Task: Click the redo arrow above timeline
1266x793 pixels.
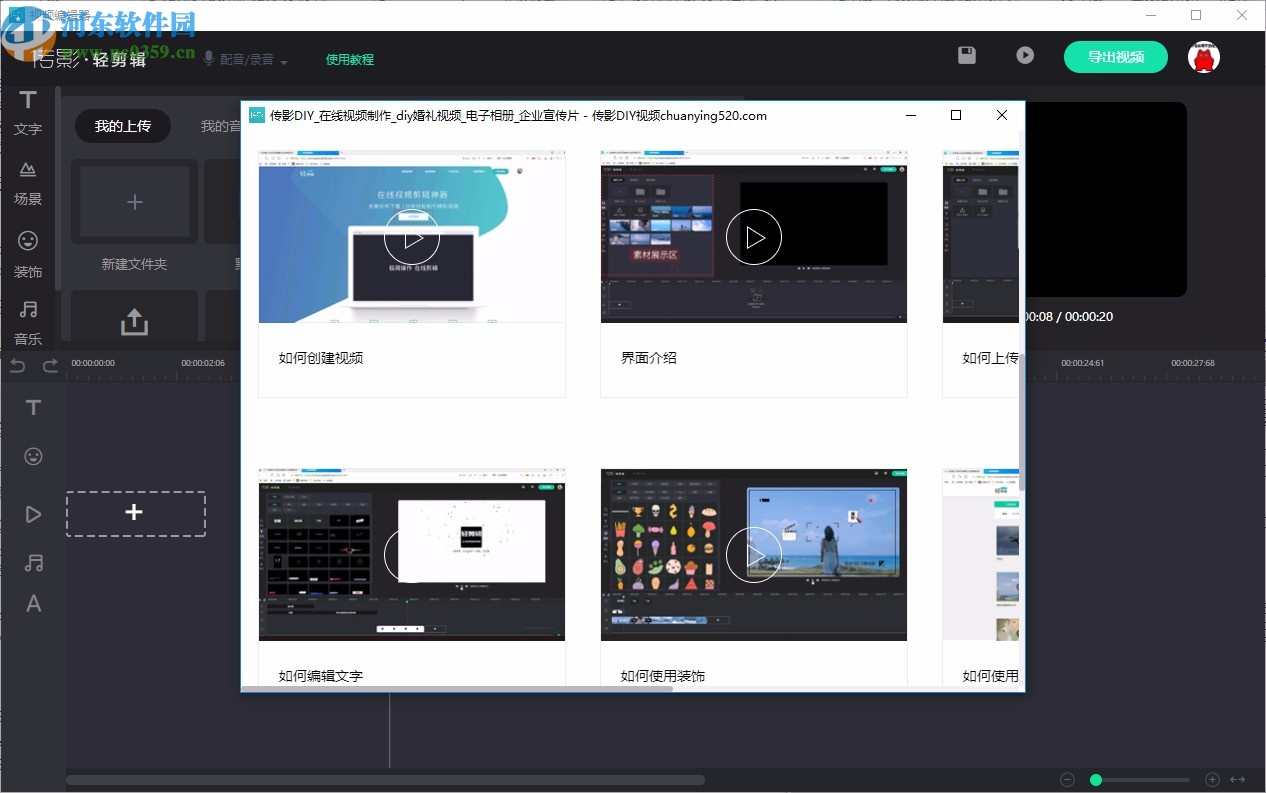Action: pos(50,365)
